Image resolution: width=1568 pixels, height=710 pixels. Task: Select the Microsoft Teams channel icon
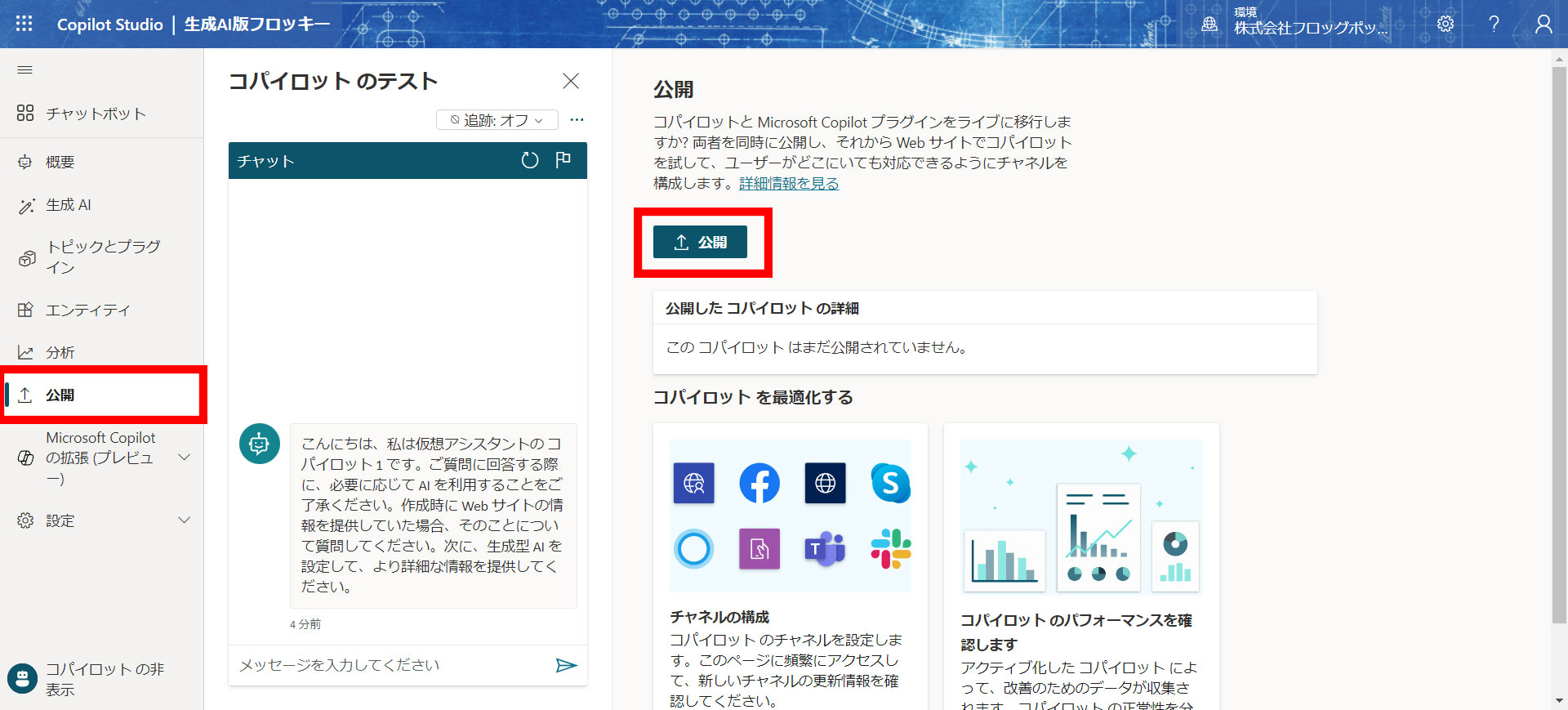tap(825, 548)
